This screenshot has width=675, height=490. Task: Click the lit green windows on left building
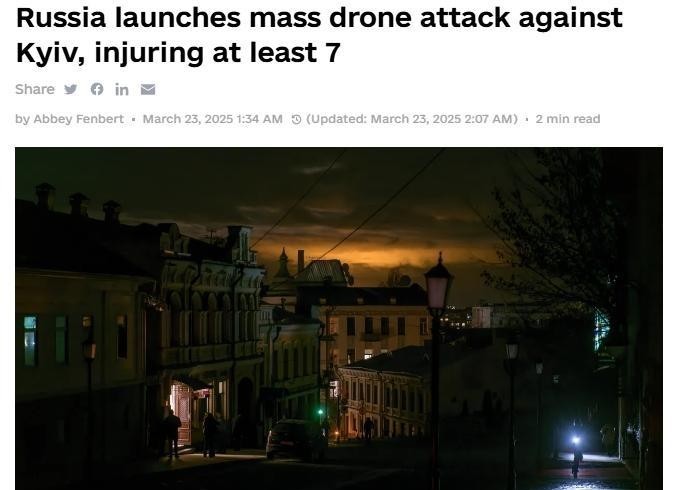coord(46,340)
